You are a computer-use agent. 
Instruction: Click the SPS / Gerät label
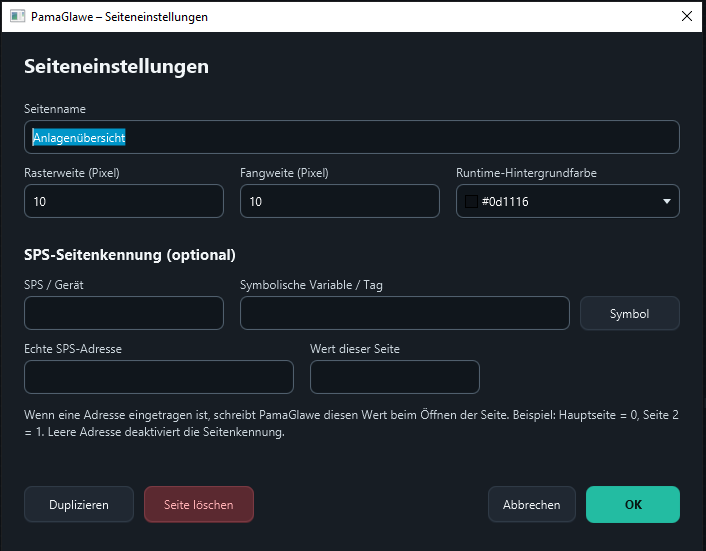[54, 285]
